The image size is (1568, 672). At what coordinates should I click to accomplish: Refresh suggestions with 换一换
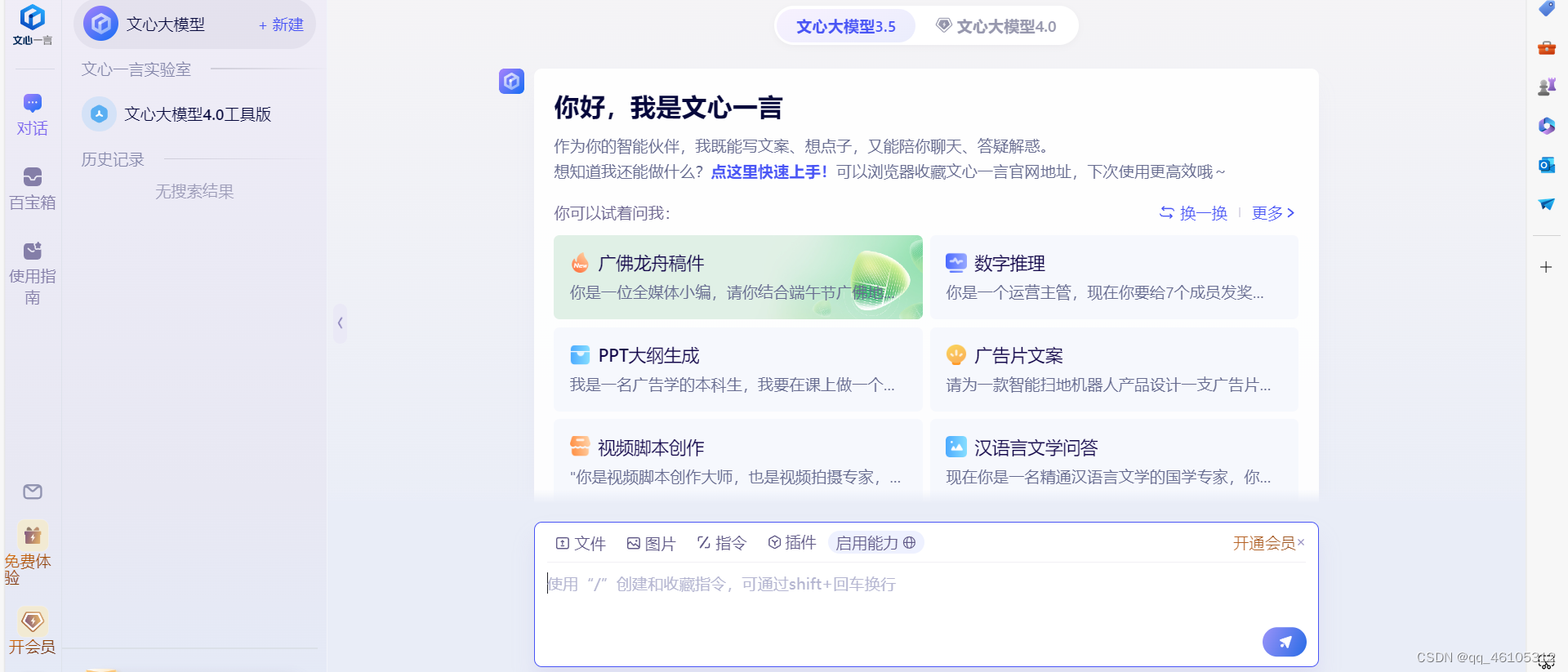(x=1193, y=213)
